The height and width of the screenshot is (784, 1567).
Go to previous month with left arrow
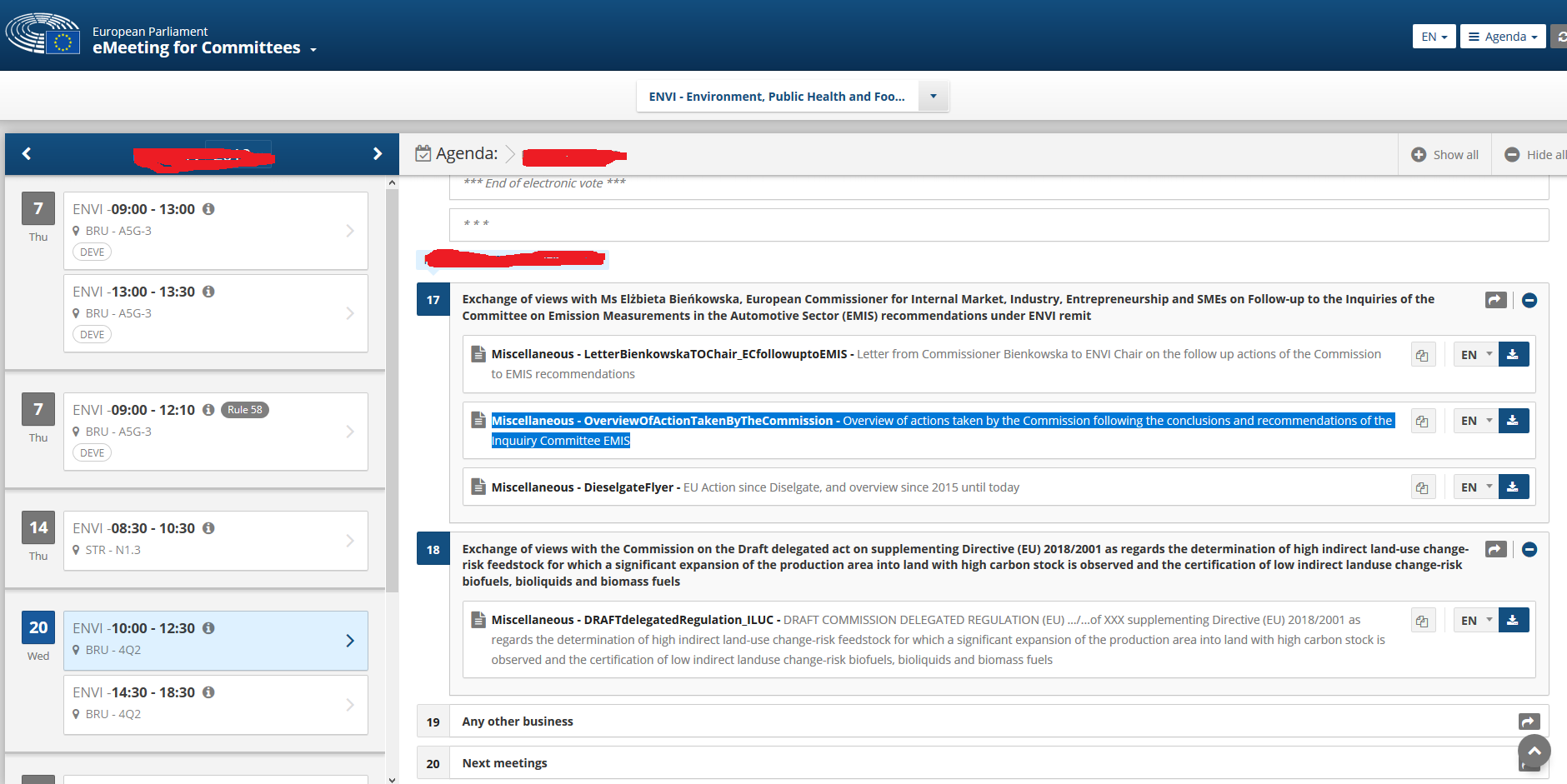point(27,154)
